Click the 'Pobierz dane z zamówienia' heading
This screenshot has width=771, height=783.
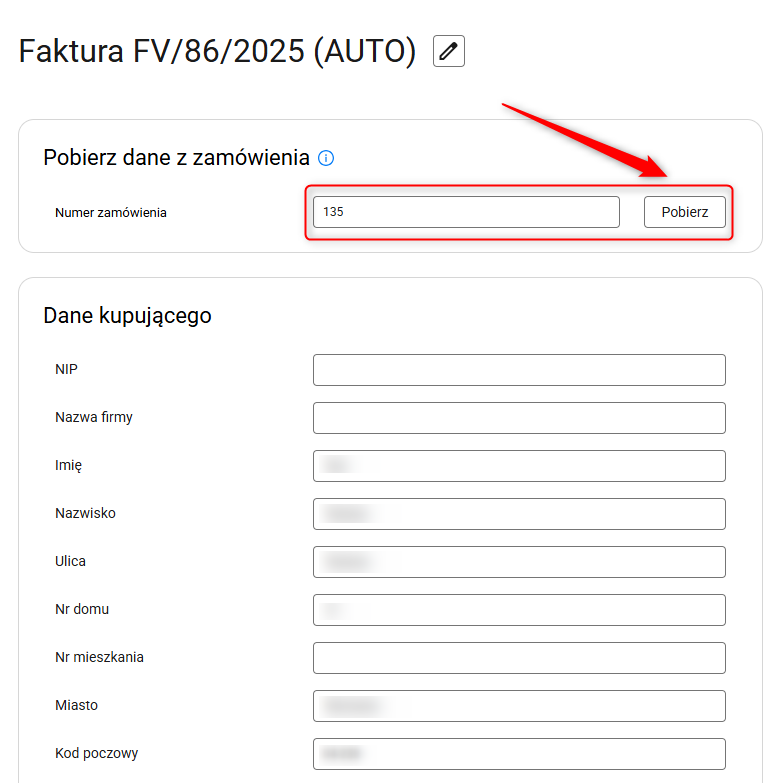pyautogui.click(x=176, y=157)
